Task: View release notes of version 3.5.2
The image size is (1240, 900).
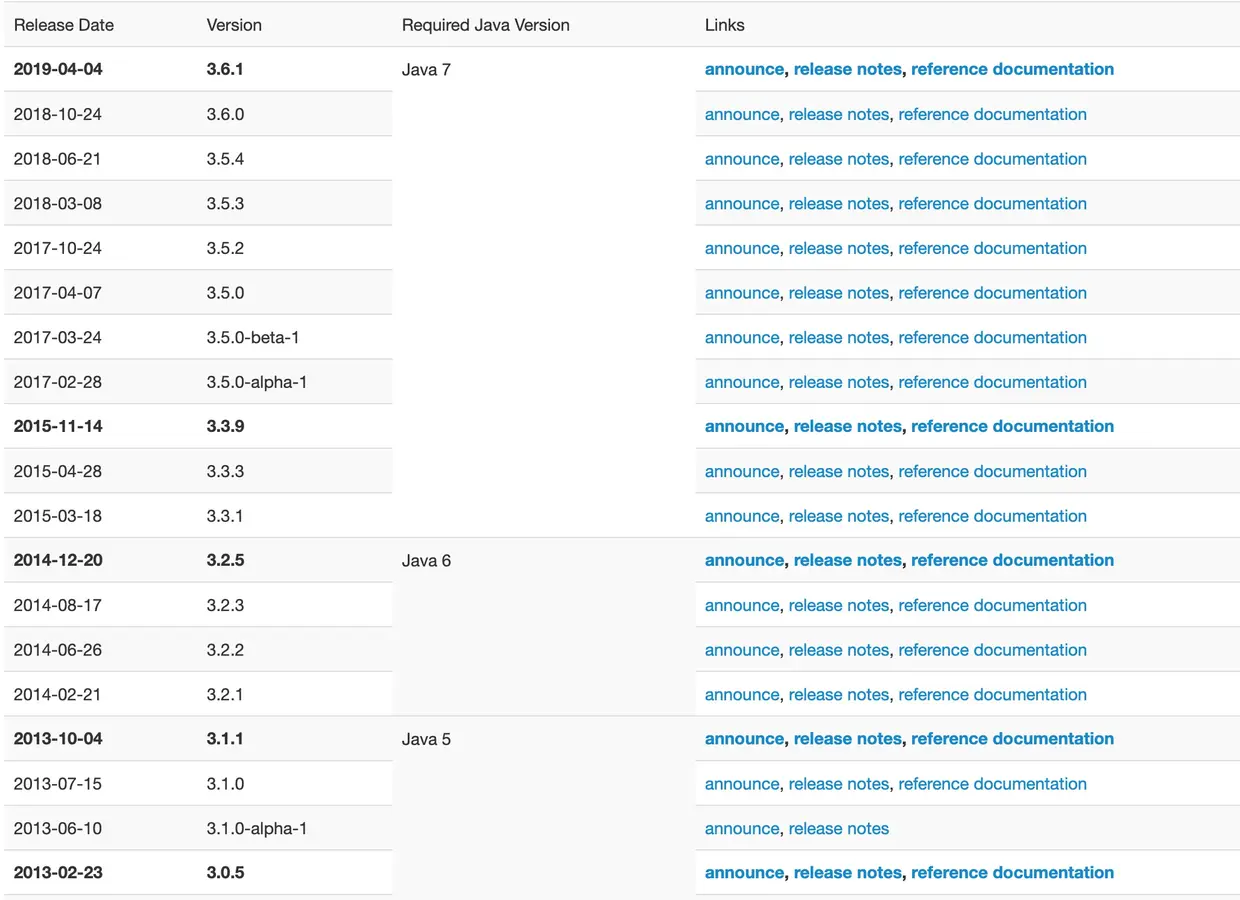Action: pos(839,248)
